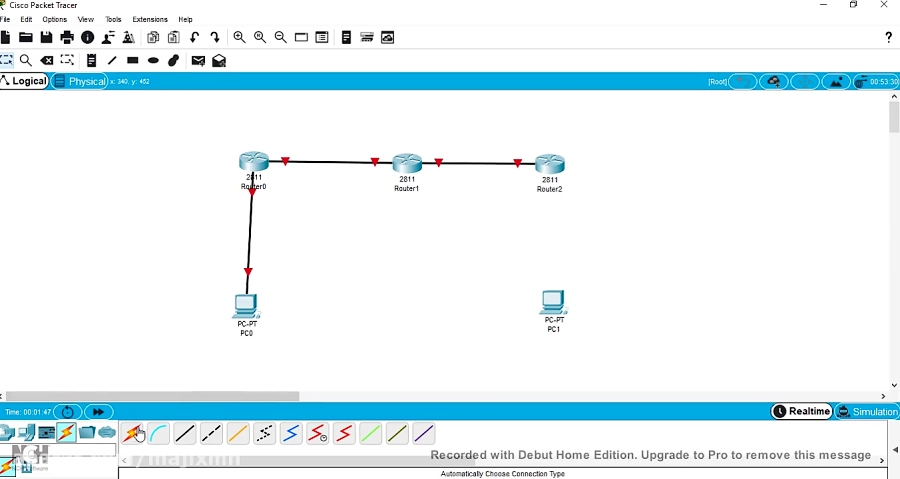
Task: Select the Inspect magnifier tool
Action: point(26,61)
